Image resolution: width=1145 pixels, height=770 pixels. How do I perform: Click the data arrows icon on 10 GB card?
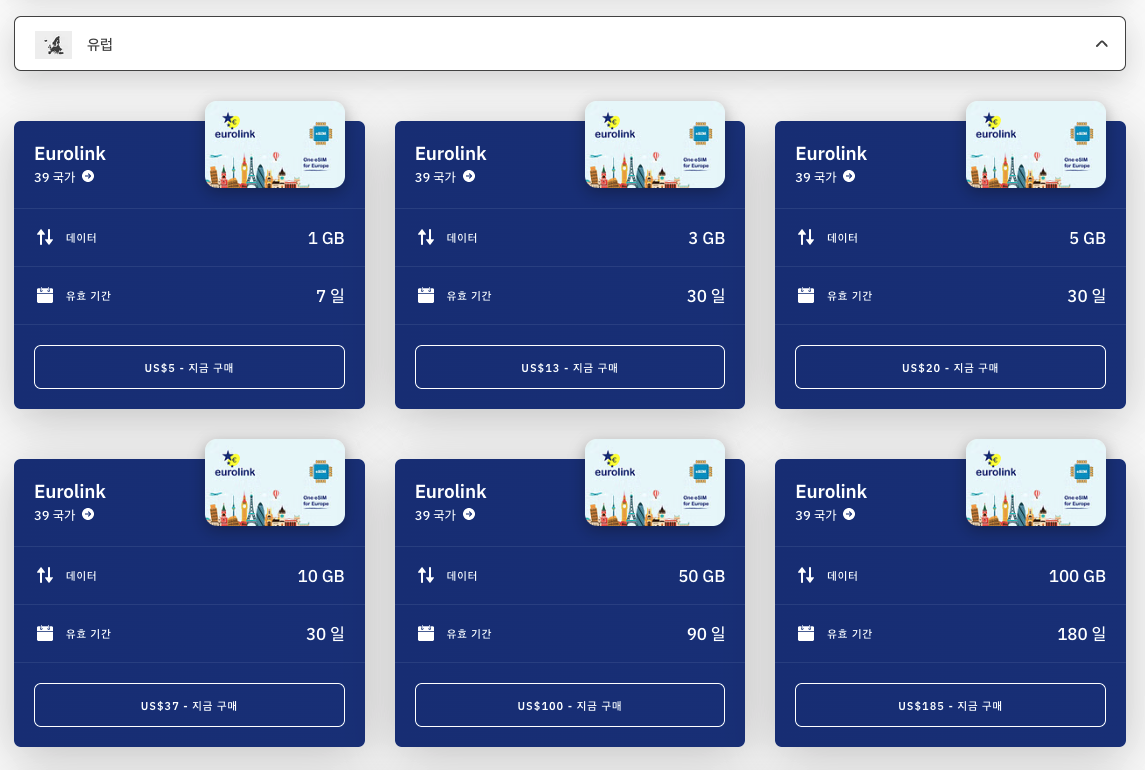pos(45,576)
